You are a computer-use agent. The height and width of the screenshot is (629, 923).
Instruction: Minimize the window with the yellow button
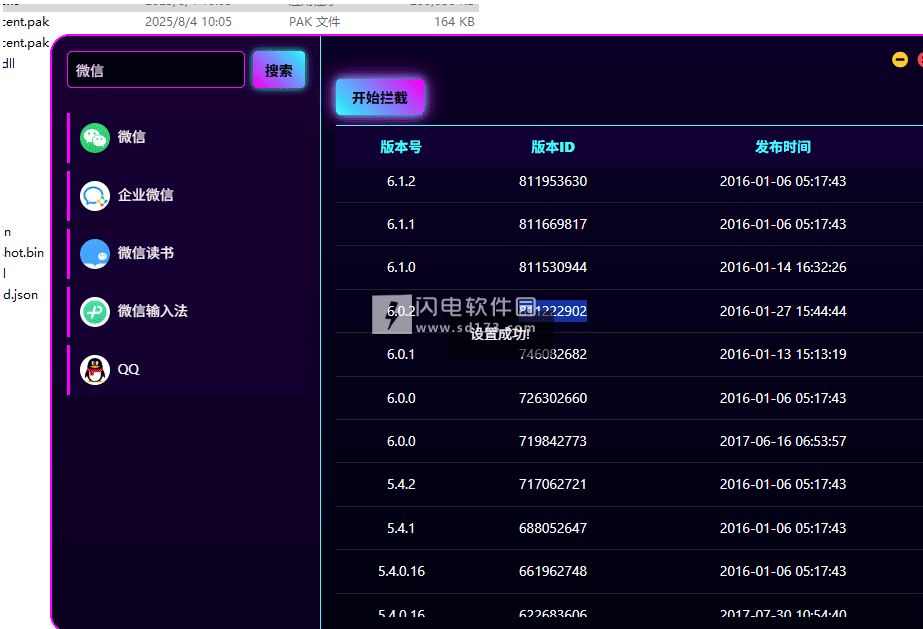click(x=899, y=59)
